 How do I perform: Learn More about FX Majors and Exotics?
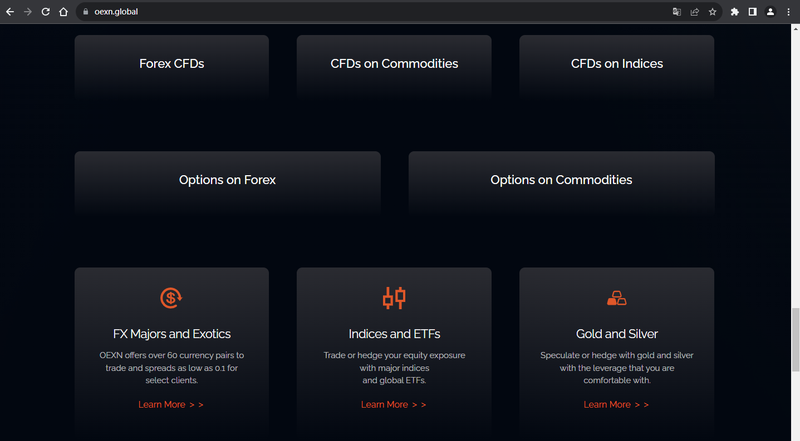coord(171,404)
